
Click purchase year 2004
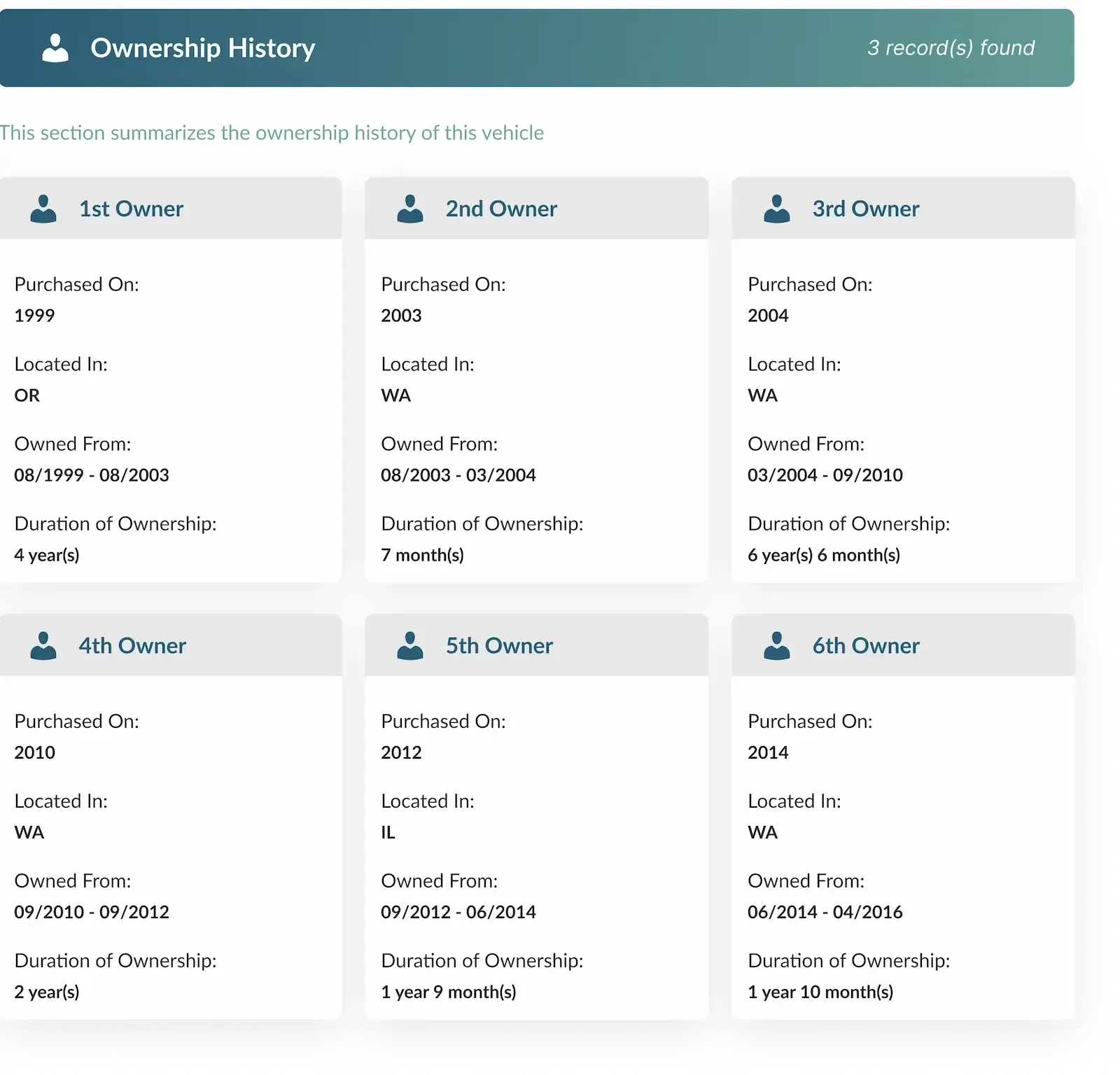768,316
